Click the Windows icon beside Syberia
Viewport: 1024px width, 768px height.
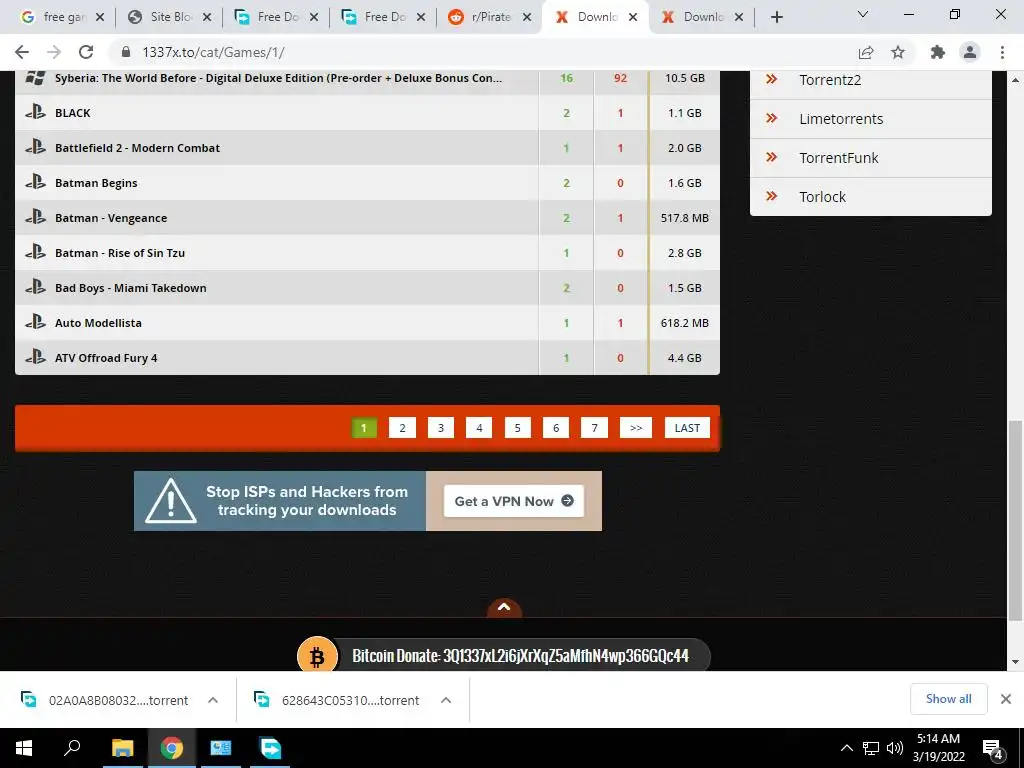(x=35, y=78)
